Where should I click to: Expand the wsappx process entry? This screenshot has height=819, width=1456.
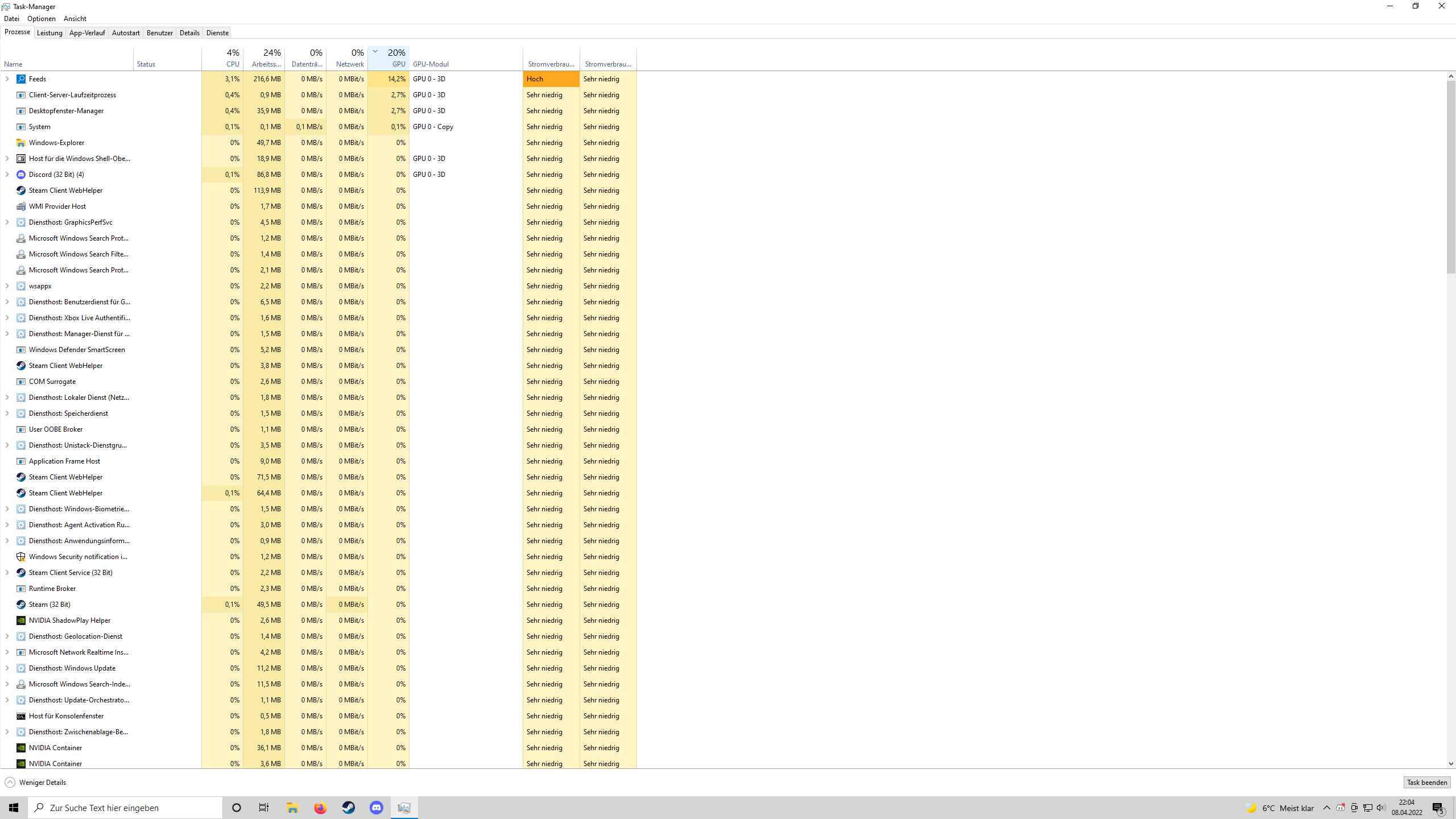7,286
